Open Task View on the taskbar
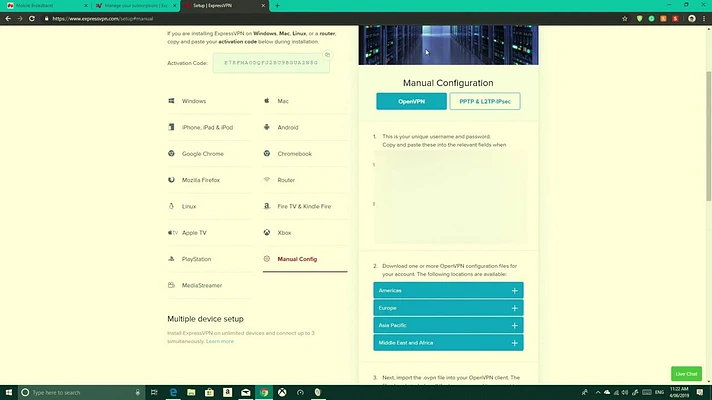712x400 pixels. pos(154,392)
